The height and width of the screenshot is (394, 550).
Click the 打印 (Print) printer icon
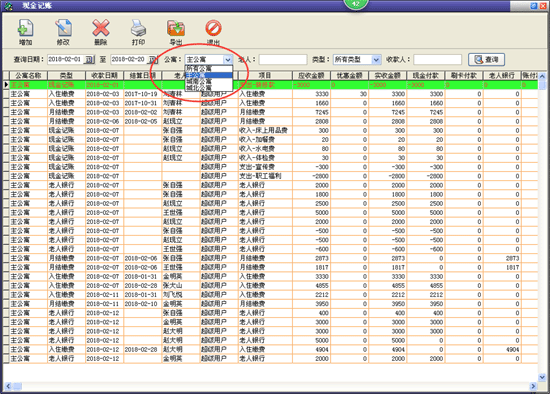pos(138,28)
